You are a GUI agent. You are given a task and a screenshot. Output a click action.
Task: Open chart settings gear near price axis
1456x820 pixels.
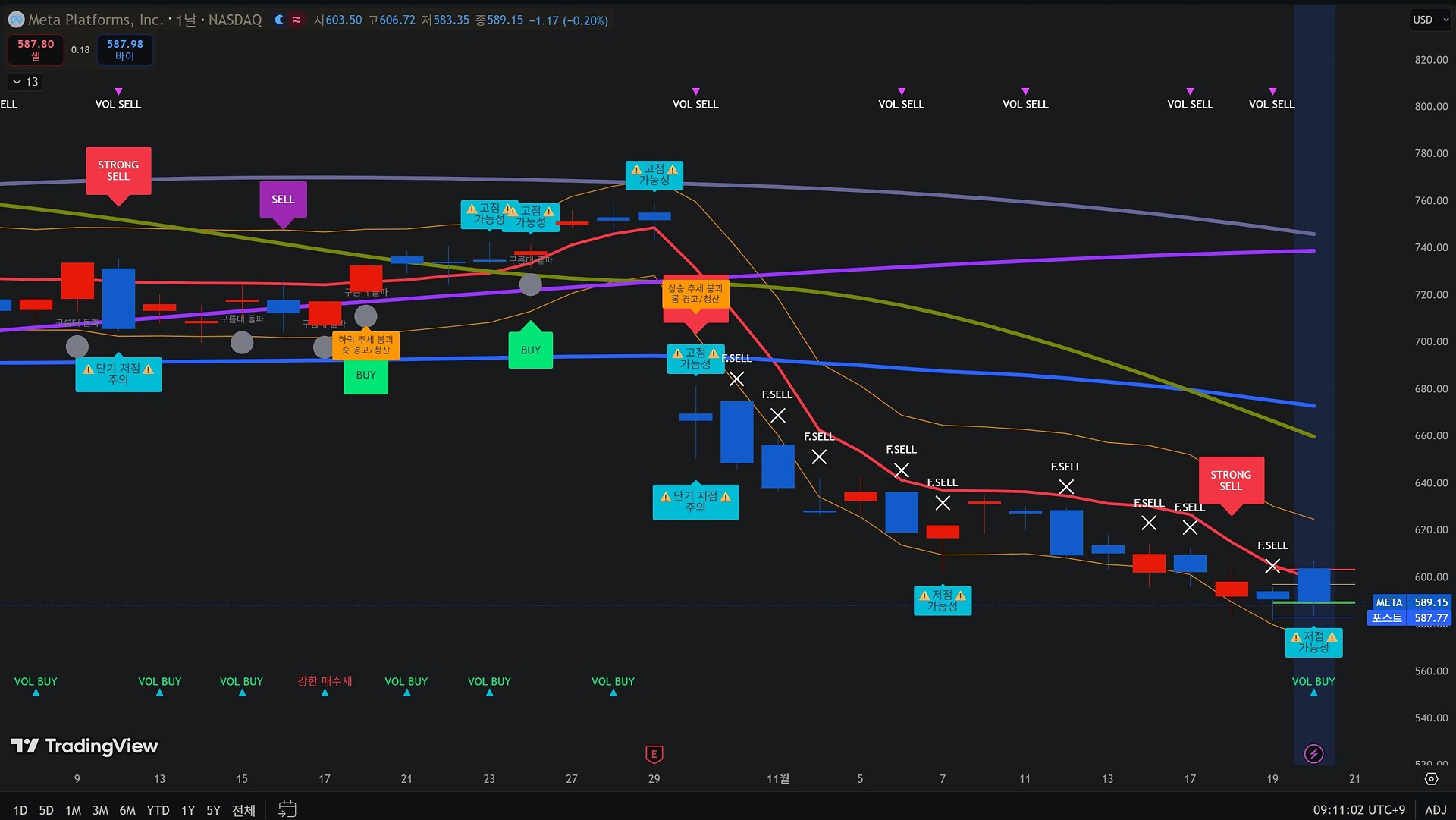pos(1431,779)
